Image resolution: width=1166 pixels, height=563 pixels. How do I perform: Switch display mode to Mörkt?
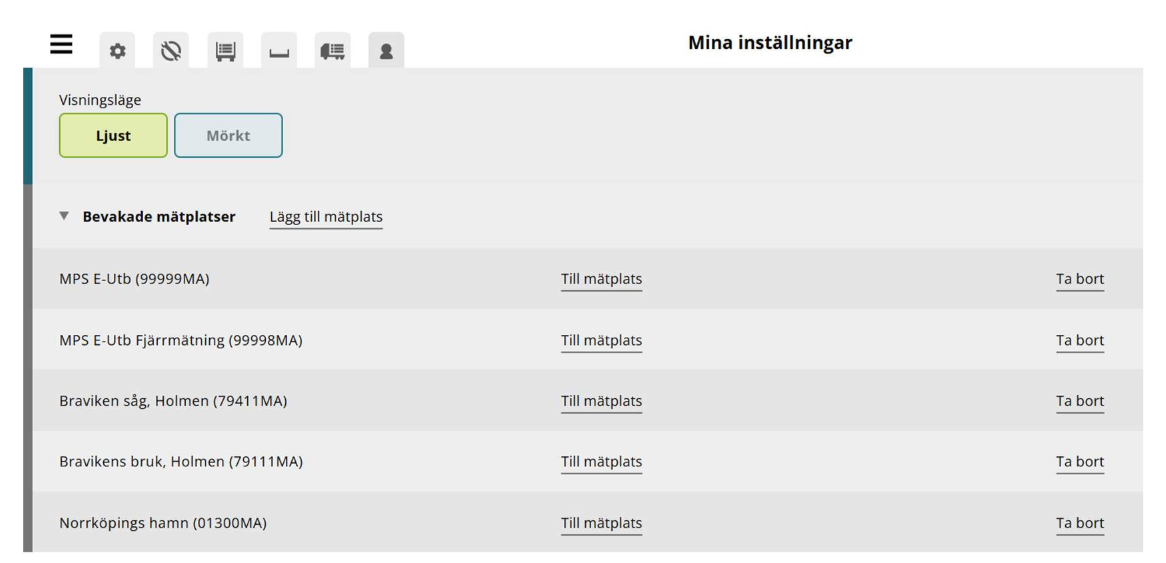[228, 135]
